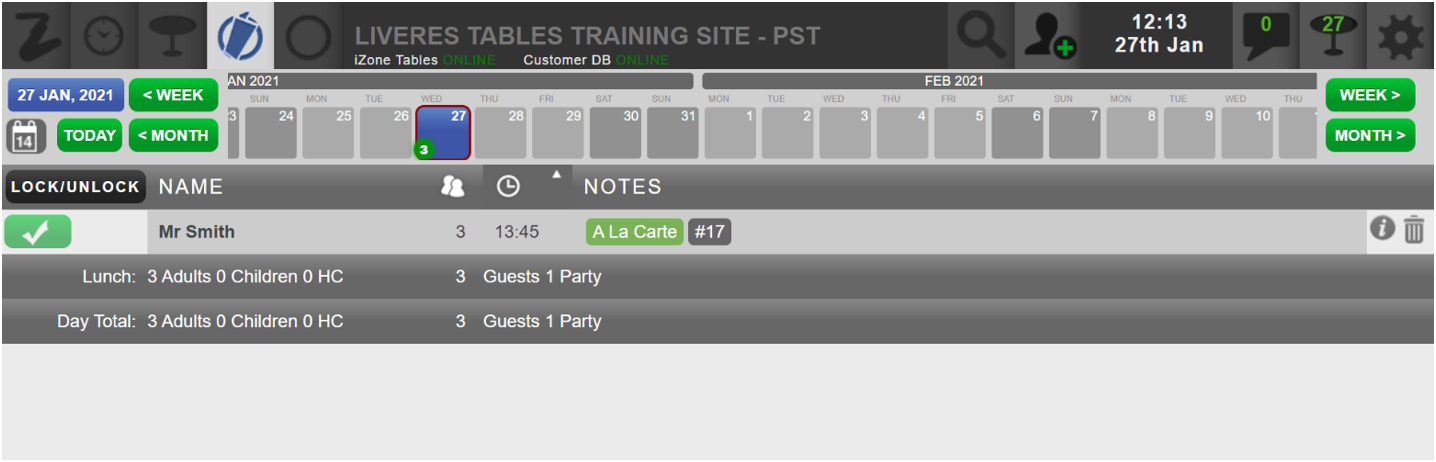Screen dimensions: 1436x462
Task: Open the calendar date picker icon
Action: (27, 136)
